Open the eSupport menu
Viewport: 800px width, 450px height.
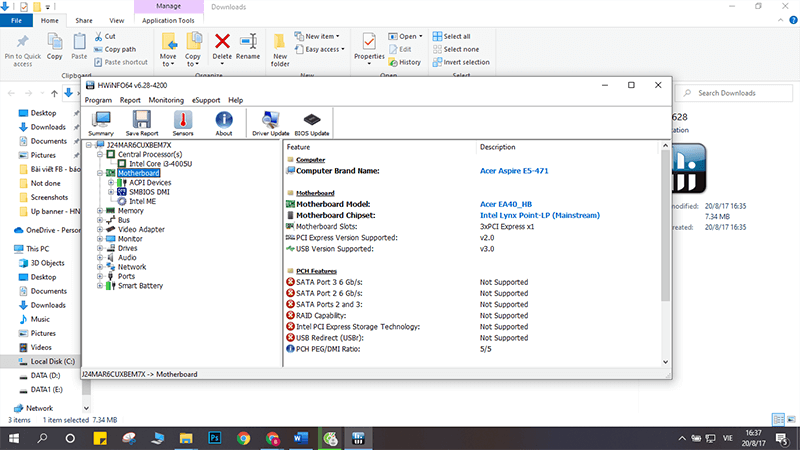click(206, 100)
